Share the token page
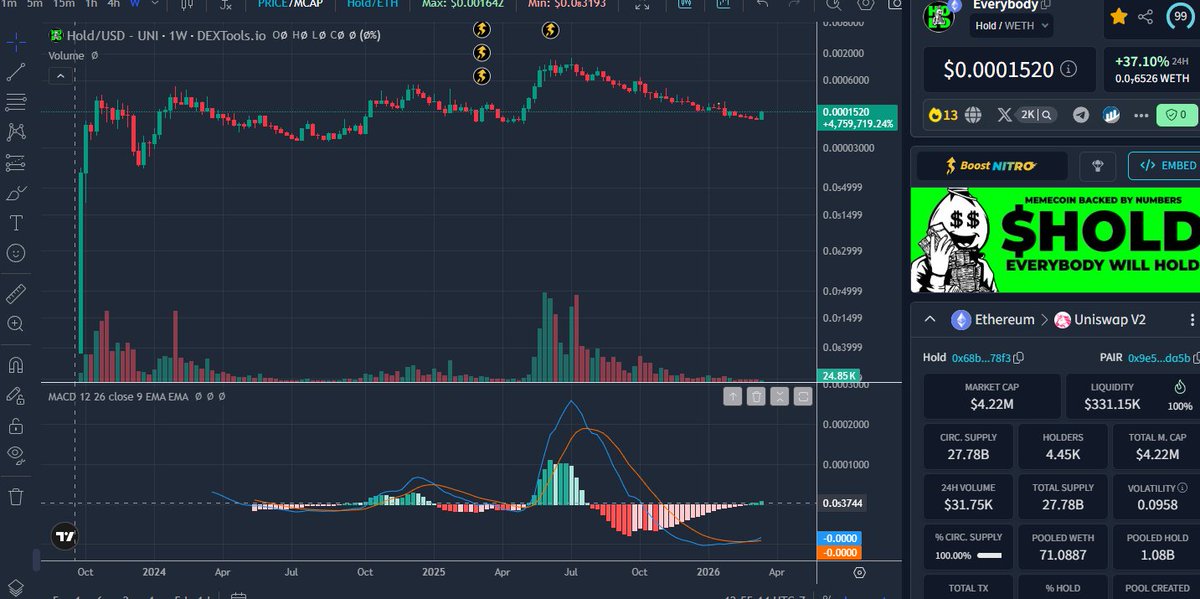1200x599 pixels. click(1146, 16)
